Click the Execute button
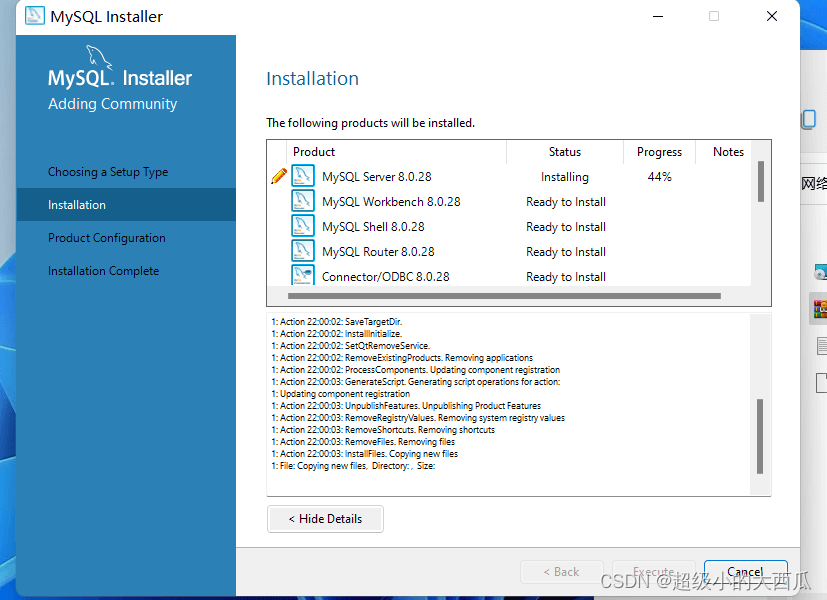 (x=653, y=572)
